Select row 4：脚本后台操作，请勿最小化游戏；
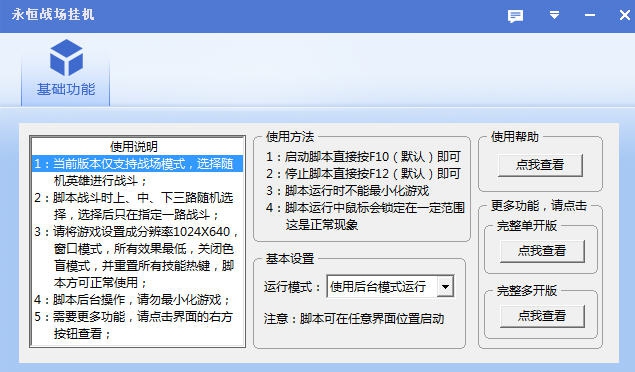Screen dimensions: 635x372 point(138,300)
